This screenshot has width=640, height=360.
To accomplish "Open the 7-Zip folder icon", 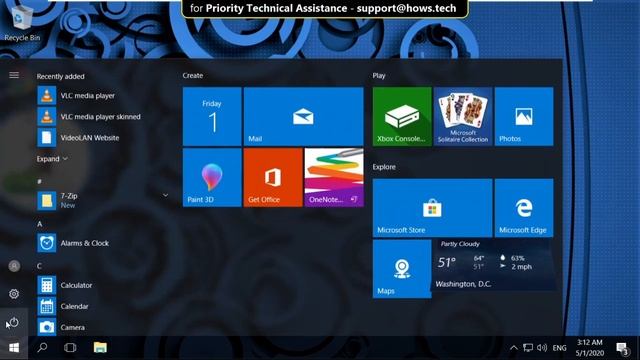I will (x=47, y=200).
